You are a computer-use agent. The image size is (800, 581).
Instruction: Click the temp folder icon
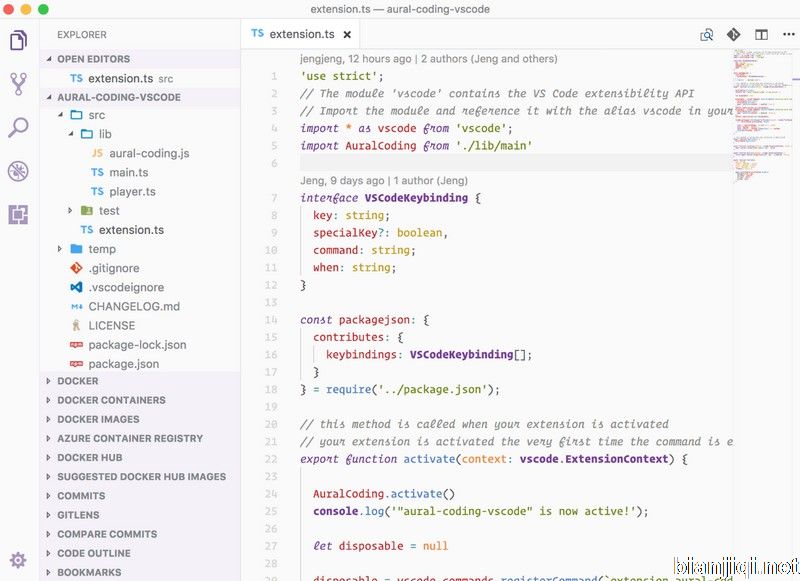tap(76, 249)
